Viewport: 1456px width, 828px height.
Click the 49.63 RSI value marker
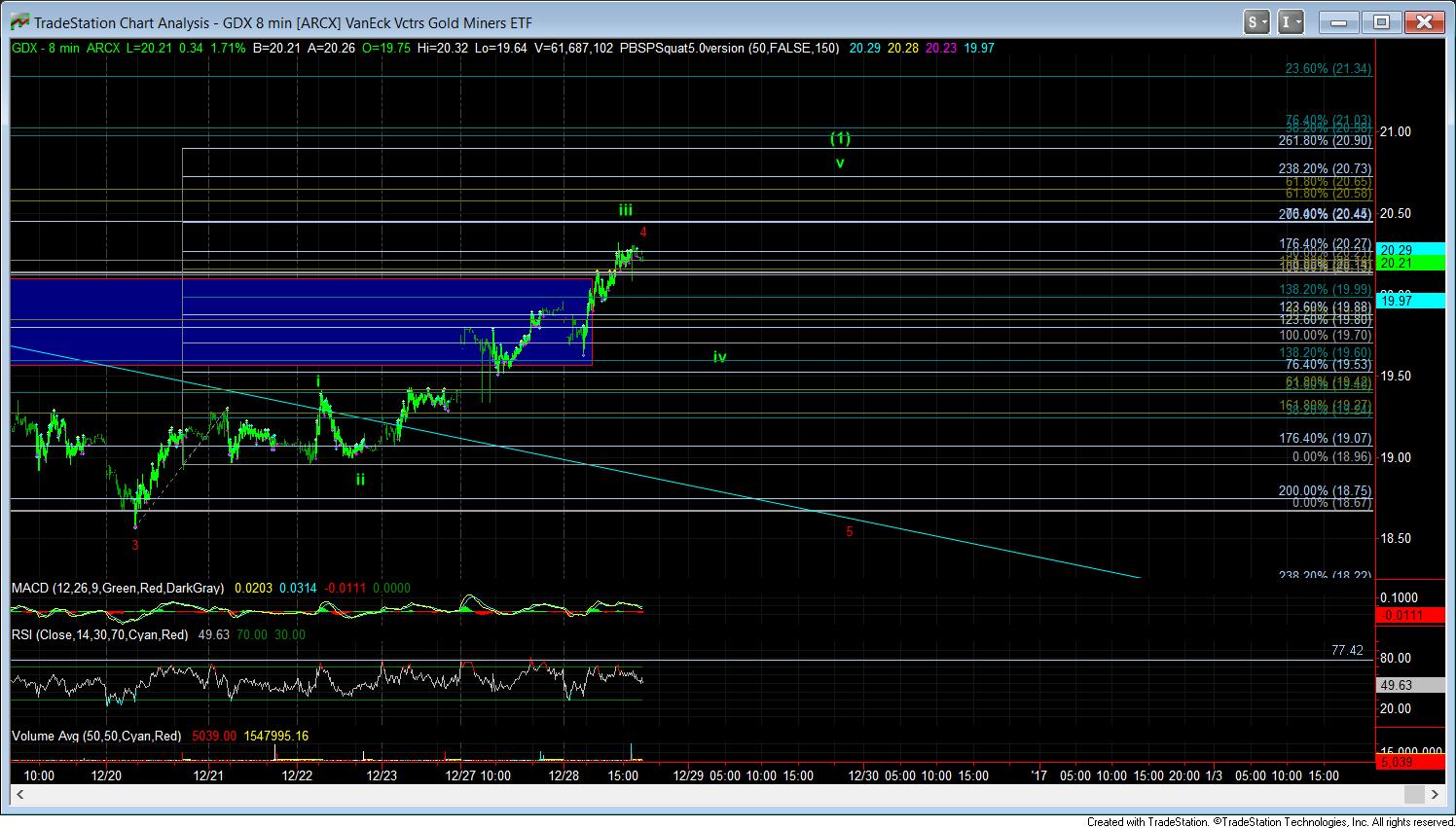click(x=1410, y=685)
